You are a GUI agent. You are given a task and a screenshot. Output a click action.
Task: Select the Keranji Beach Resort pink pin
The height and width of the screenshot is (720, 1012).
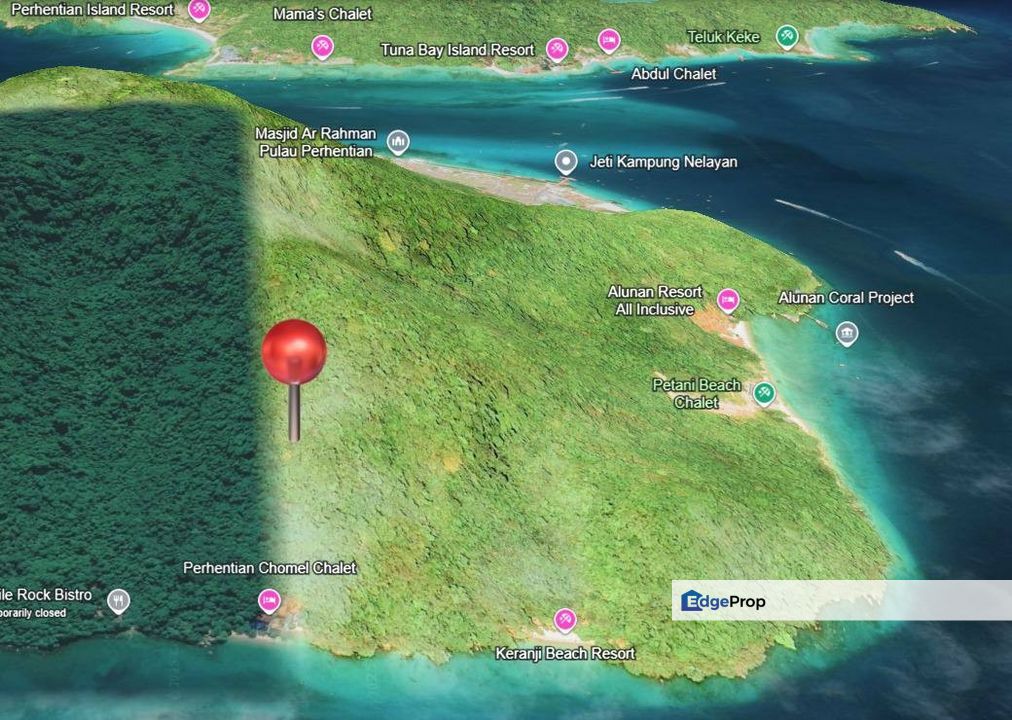pyautogui.click(x=565, y=621)
